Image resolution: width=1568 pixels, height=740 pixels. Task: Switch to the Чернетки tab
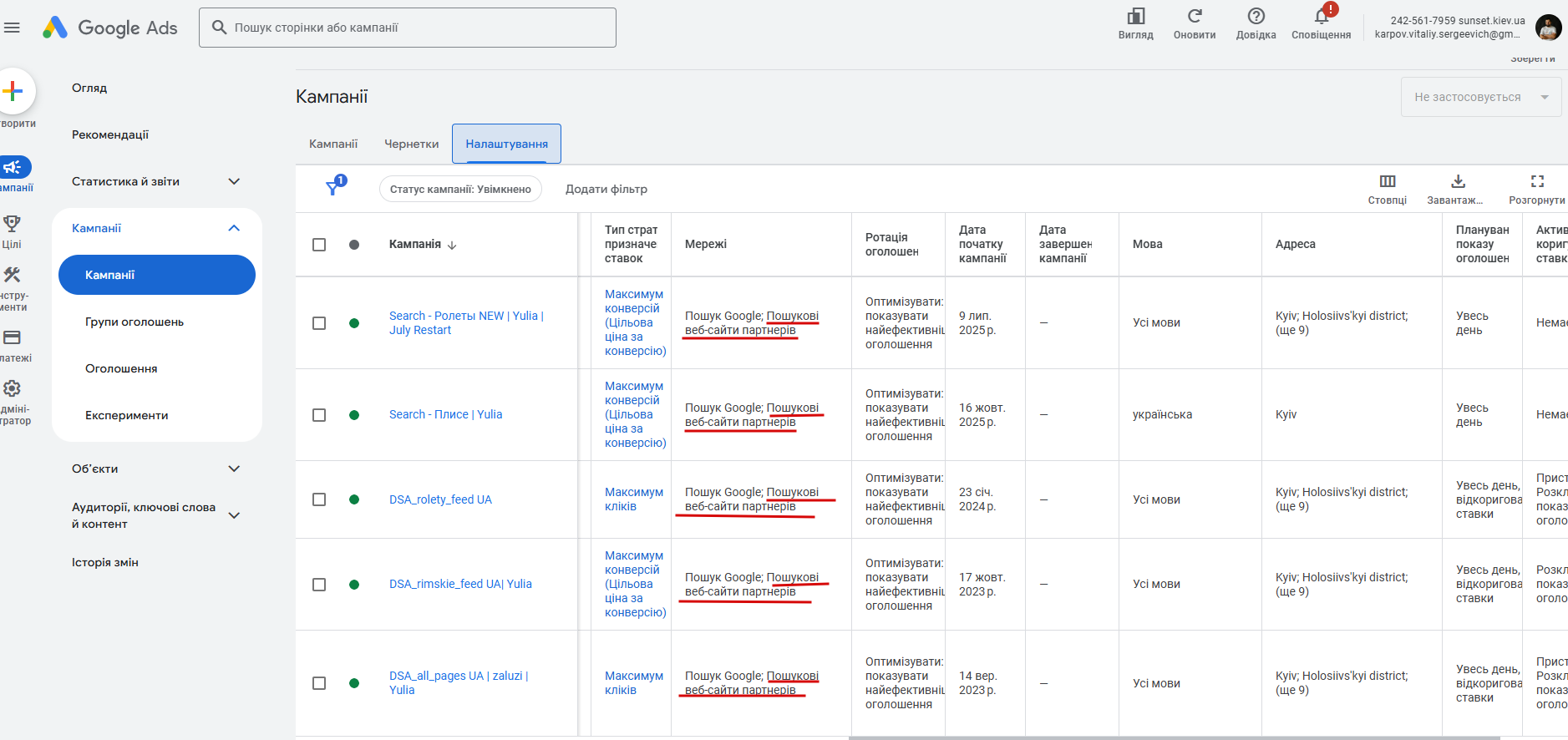click(411, 144)
